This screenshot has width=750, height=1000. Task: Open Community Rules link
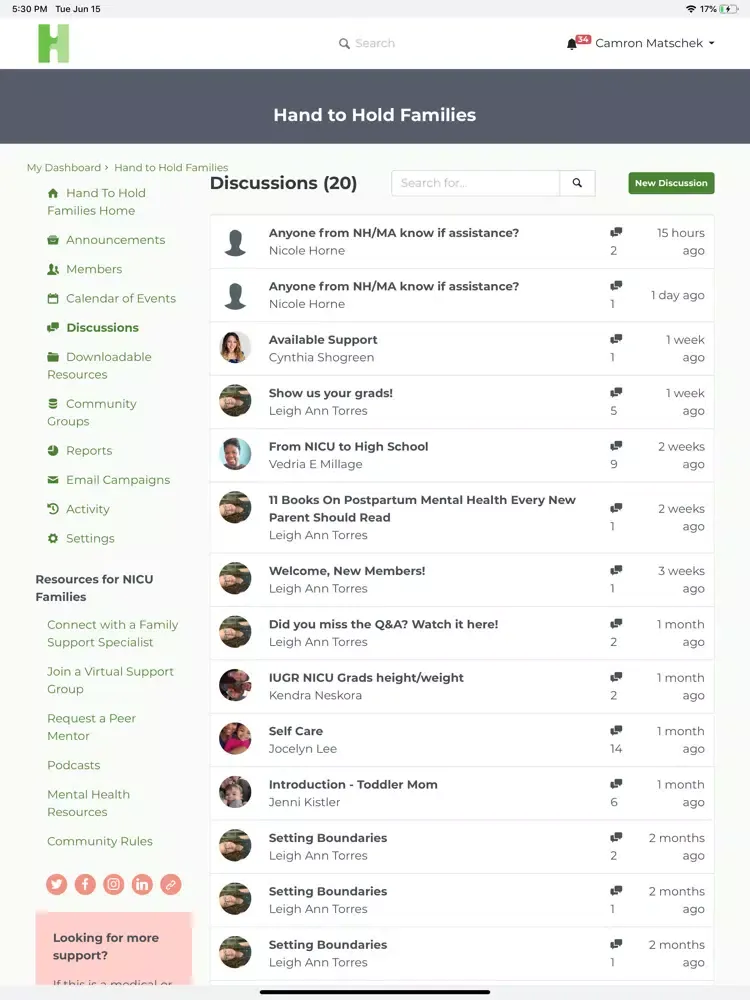tap(100, 841)
